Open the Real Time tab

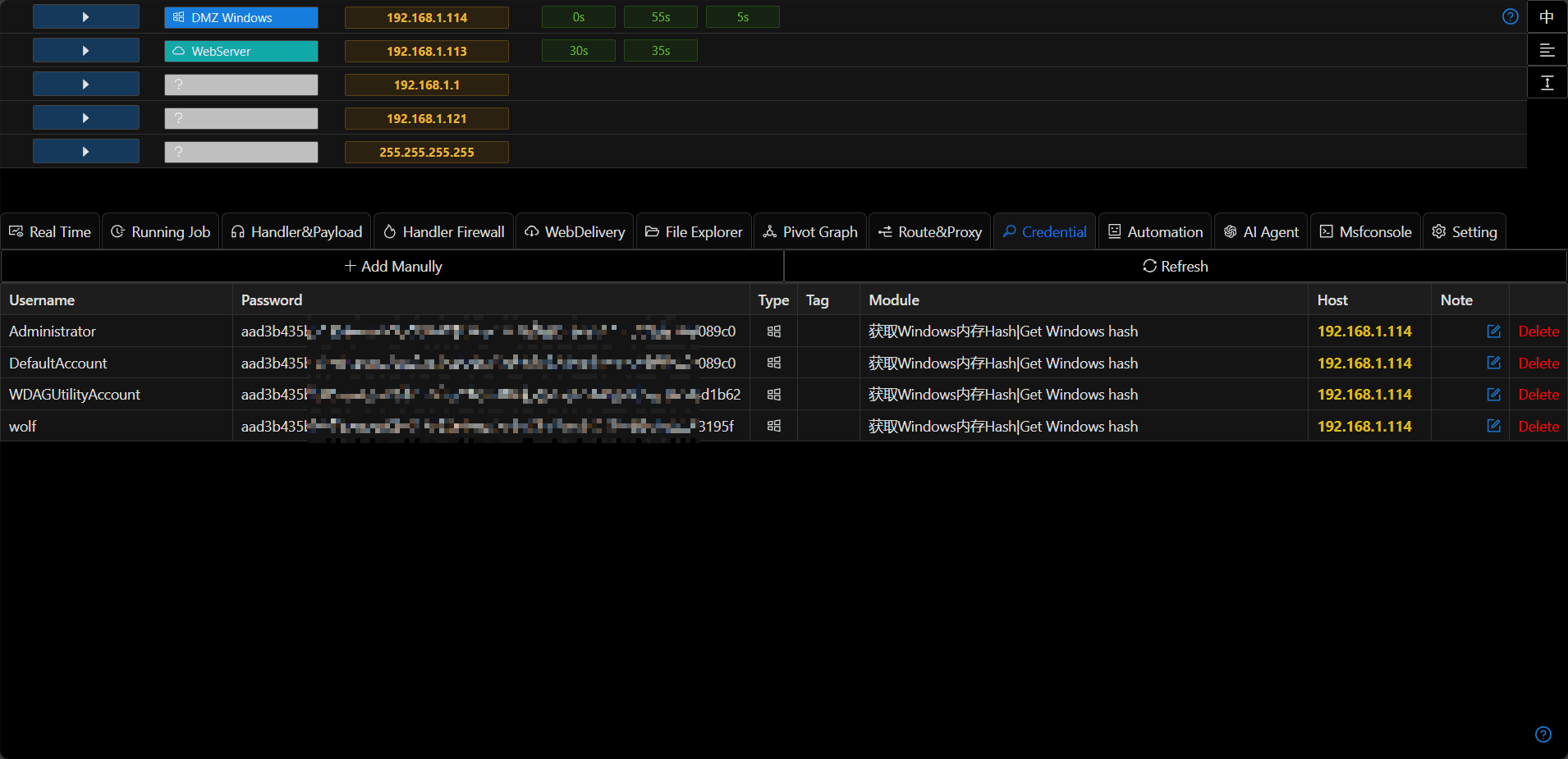coord(50,231)
